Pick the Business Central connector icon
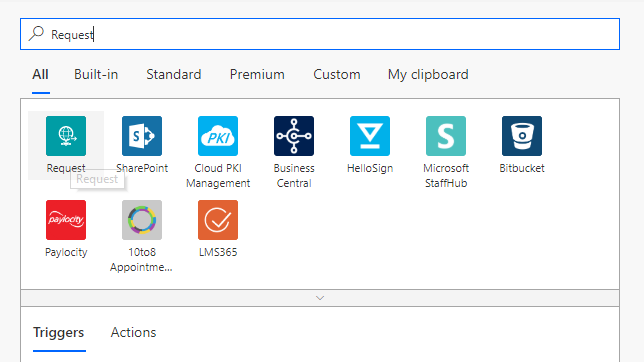 [x=294, y=136]
